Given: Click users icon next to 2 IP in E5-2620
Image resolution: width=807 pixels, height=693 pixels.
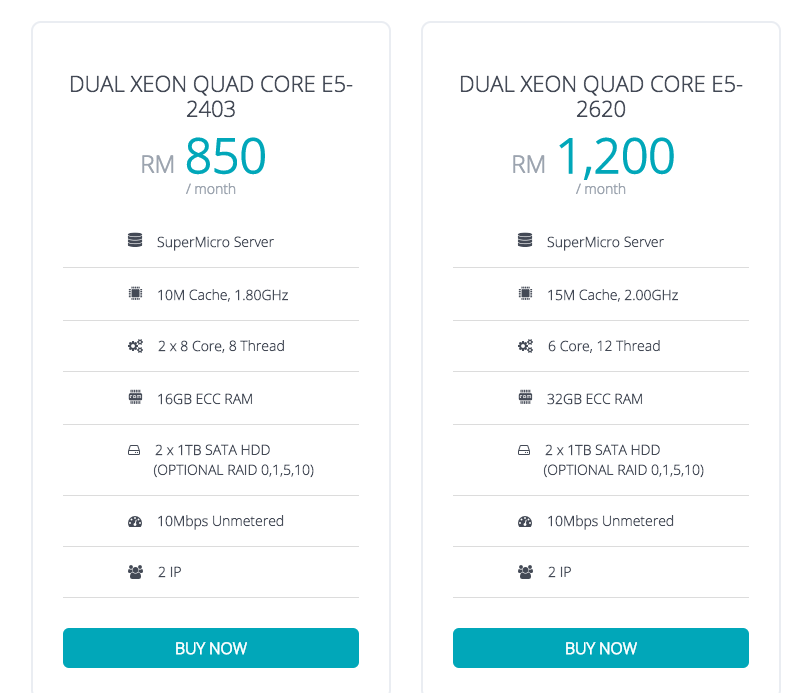Looking at the screenshot, I should pos(525,572).
